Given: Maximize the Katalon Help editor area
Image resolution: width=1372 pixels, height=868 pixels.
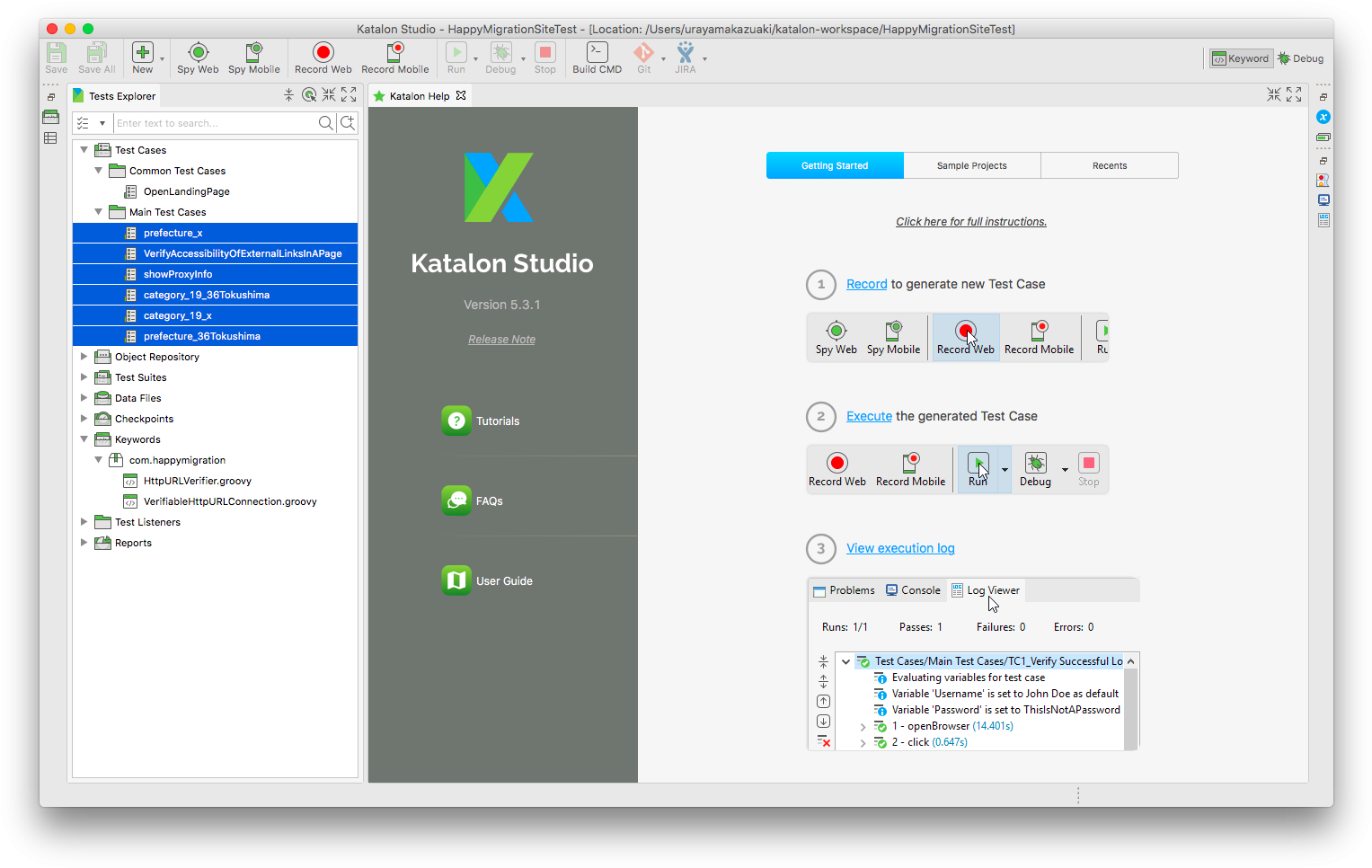Looking at the screenshot, I should pos(1294,94).
